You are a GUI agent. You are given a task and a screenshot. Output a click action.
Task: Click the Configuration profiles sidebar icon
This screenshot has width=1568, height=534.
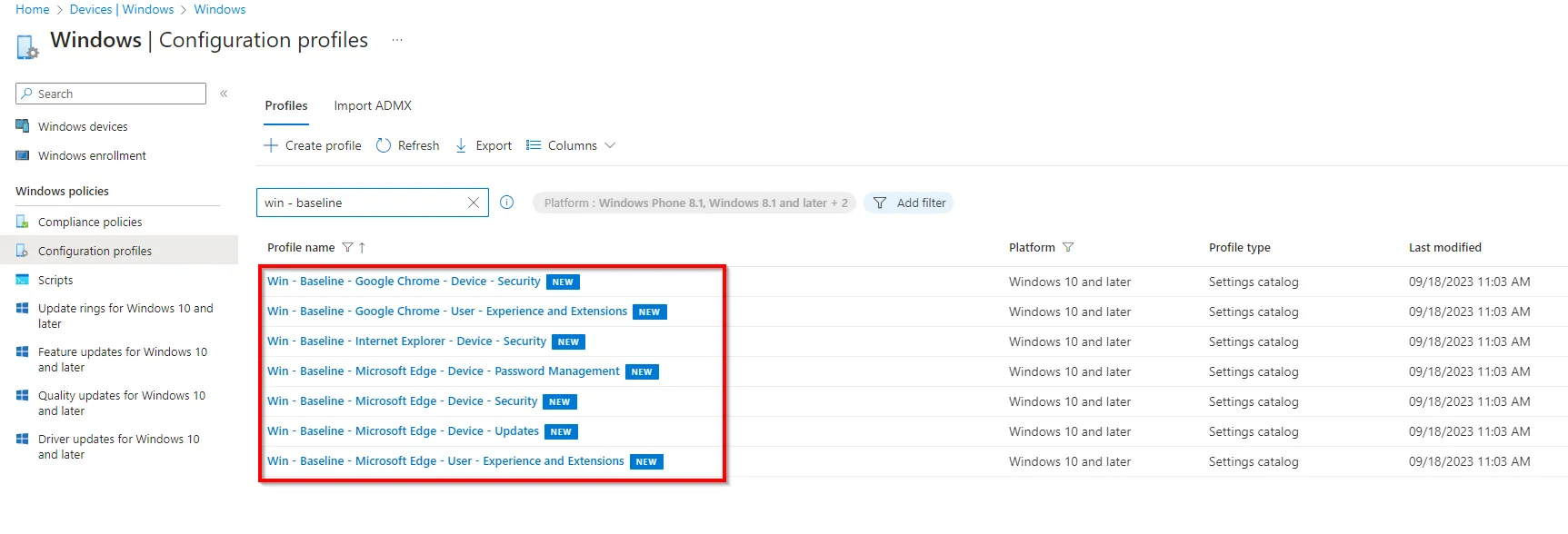tap(23, 251)
